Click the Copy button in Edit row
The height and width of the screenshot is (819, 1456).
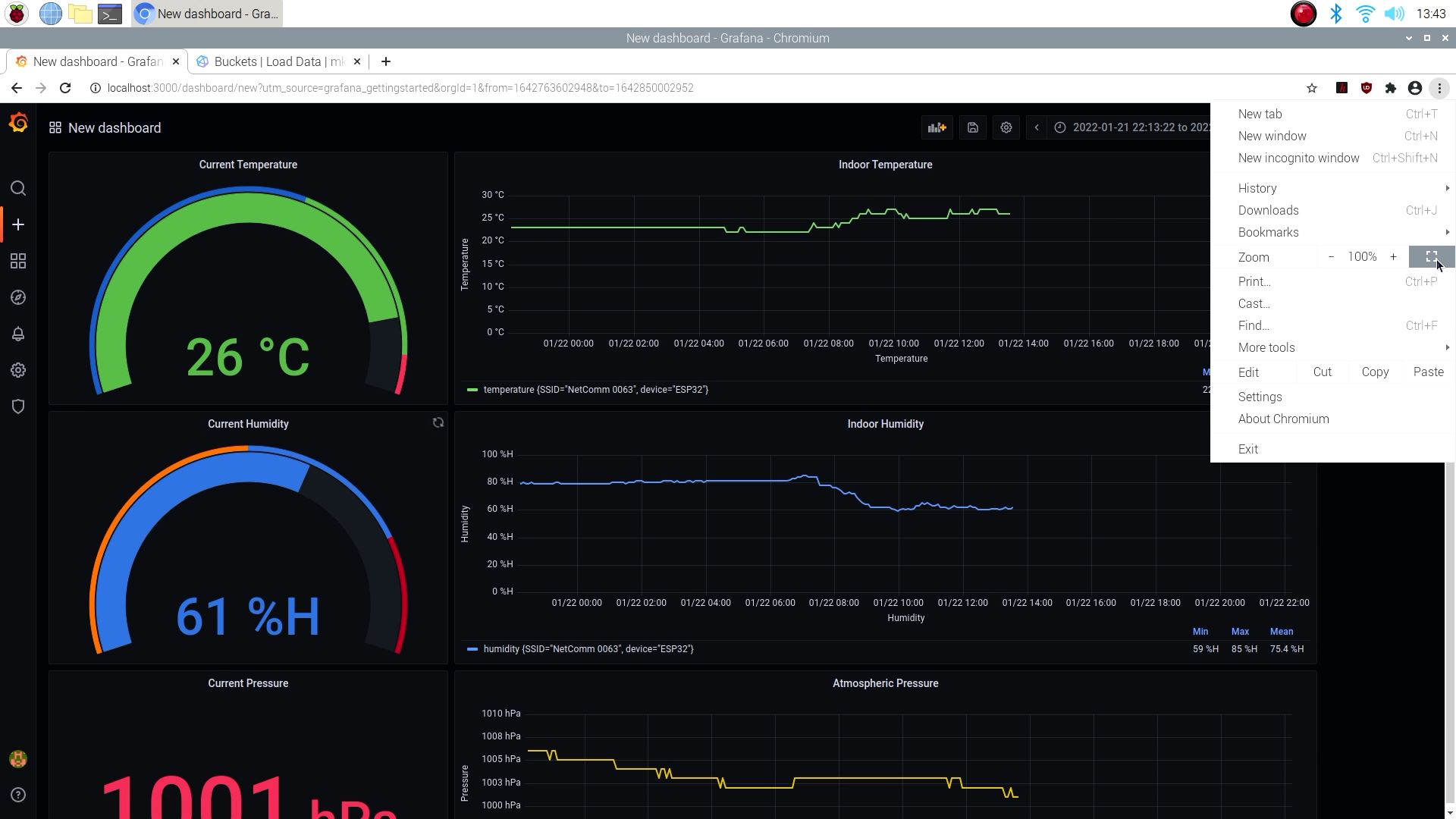[x=1375, y=372]
